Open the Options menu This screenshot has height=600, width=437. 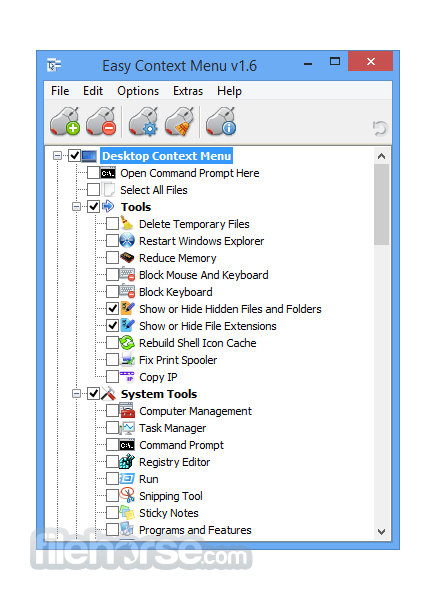138,91
